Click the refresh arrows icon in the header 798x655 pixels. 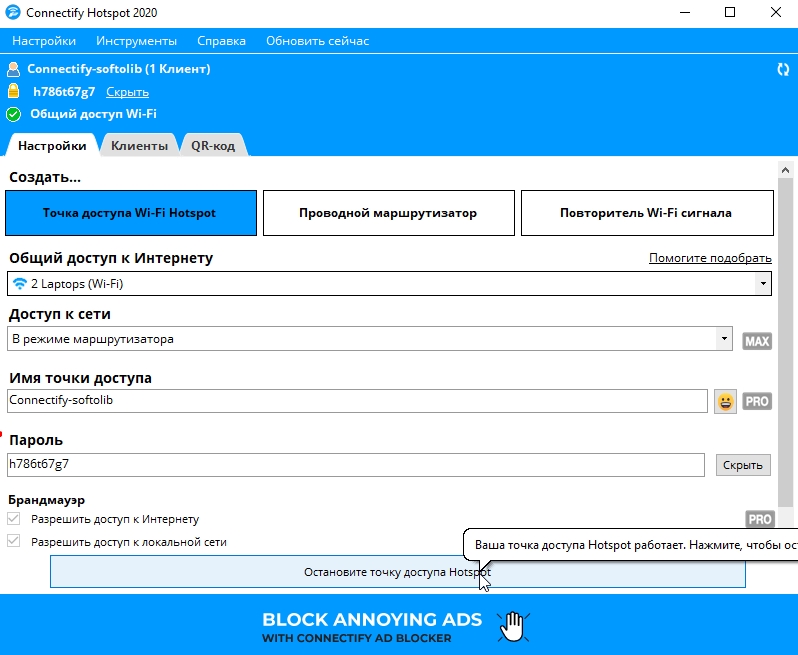click(783, 69)
